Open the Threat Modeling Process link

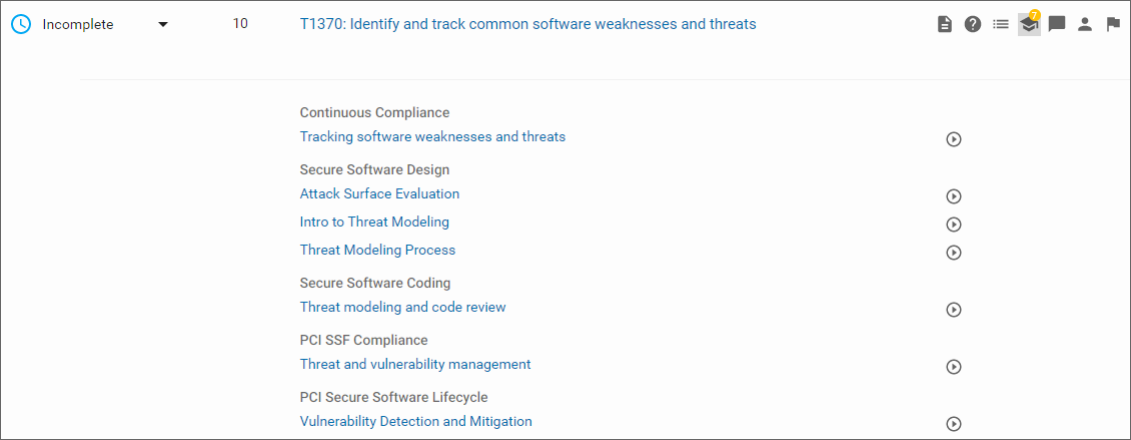click(377, 250)
